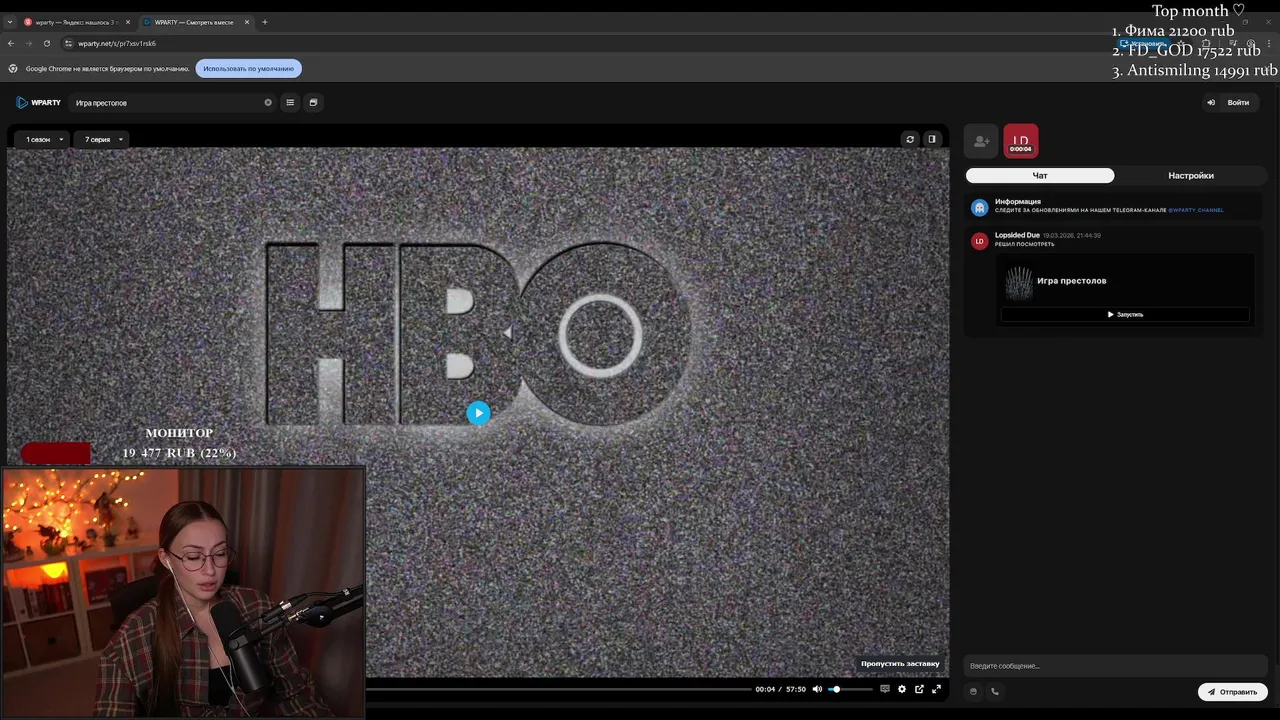Switch to the 'Чат' tab
The width and height of the screenshot is (1280, 720).
click(1040, 175)
